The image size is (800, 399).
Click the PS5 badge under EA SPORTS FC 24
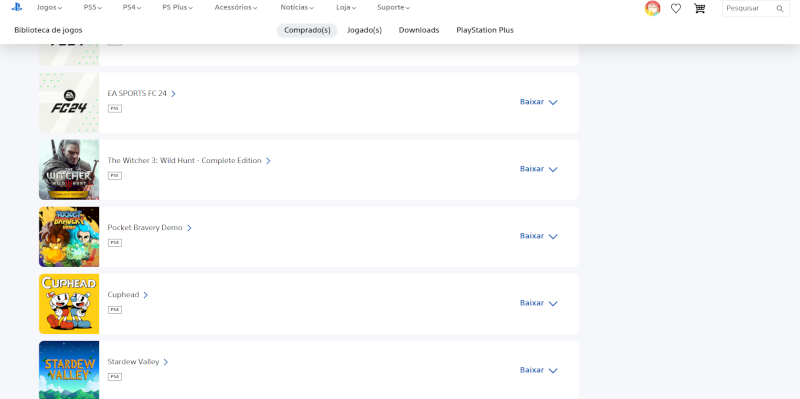point(115,109)
